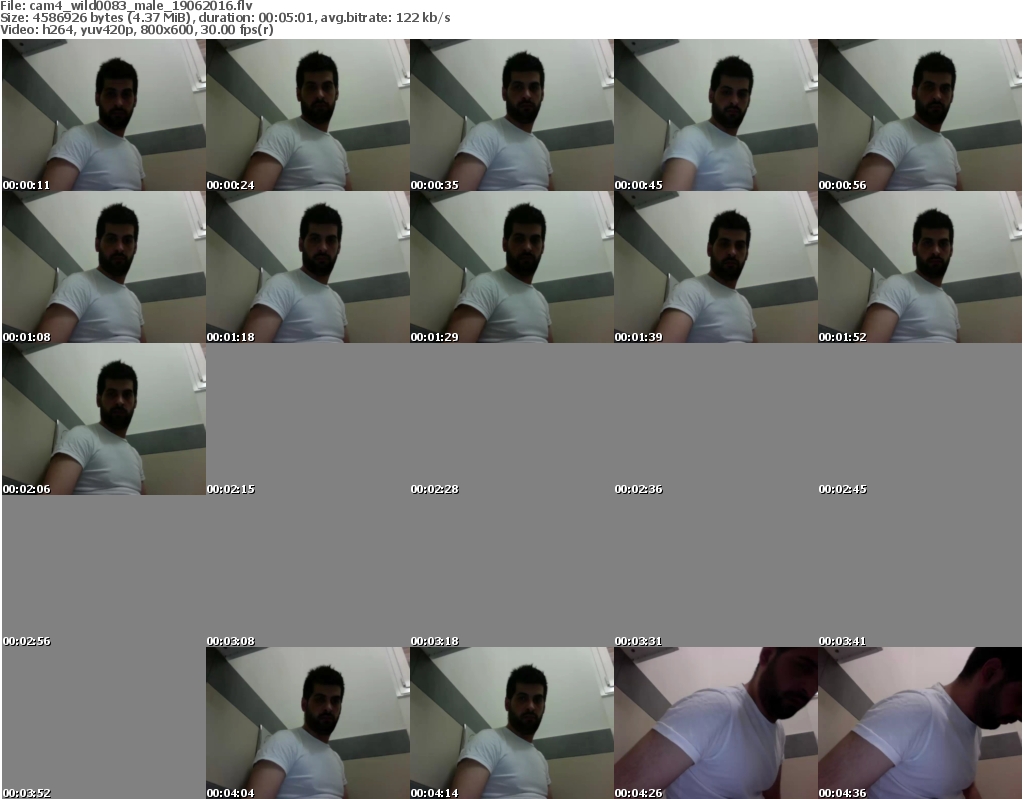Screen dimensions: 1024x799
Task: Pick the frame stamped 00:04:36
Action: tap(920, 723)
